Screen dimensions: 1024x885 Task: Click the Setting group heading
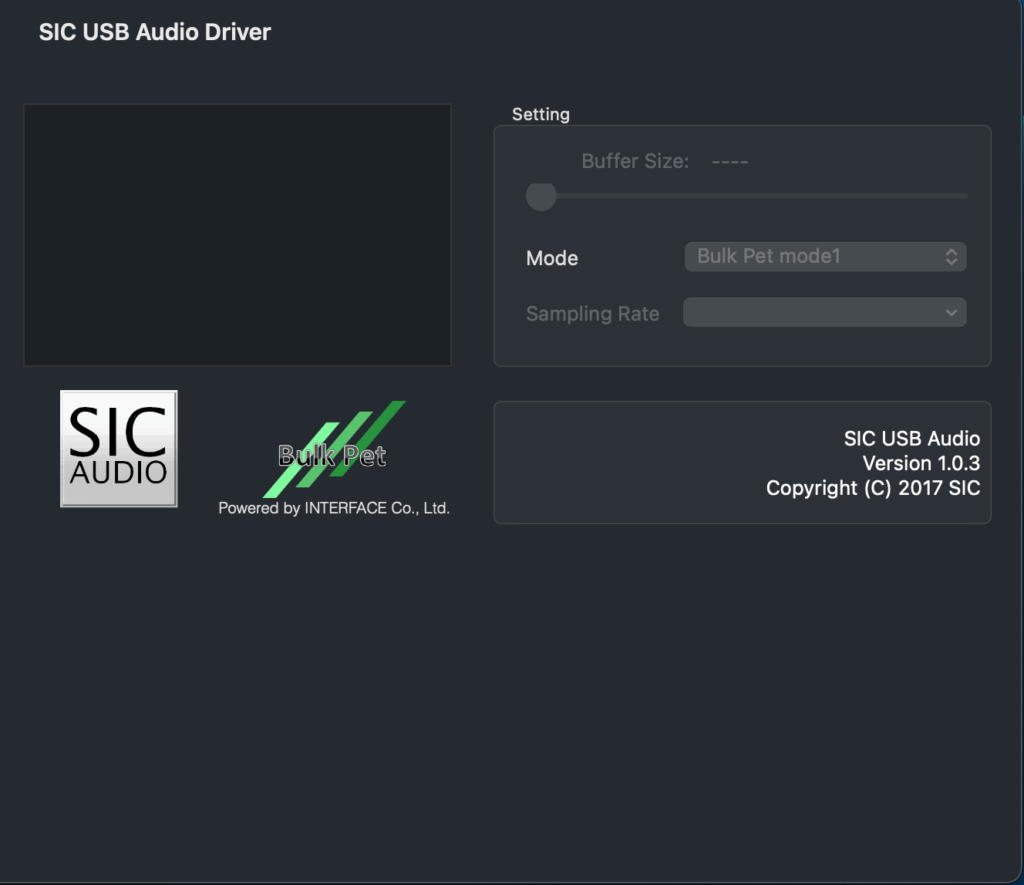(540, 114)
